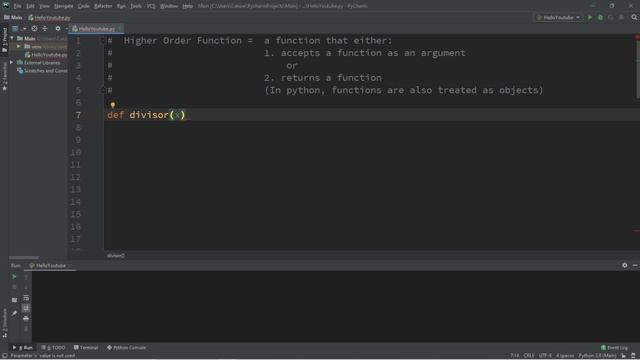Click line number 7 in the gutter
The image size is (640, 360).
tap(78, 115)
